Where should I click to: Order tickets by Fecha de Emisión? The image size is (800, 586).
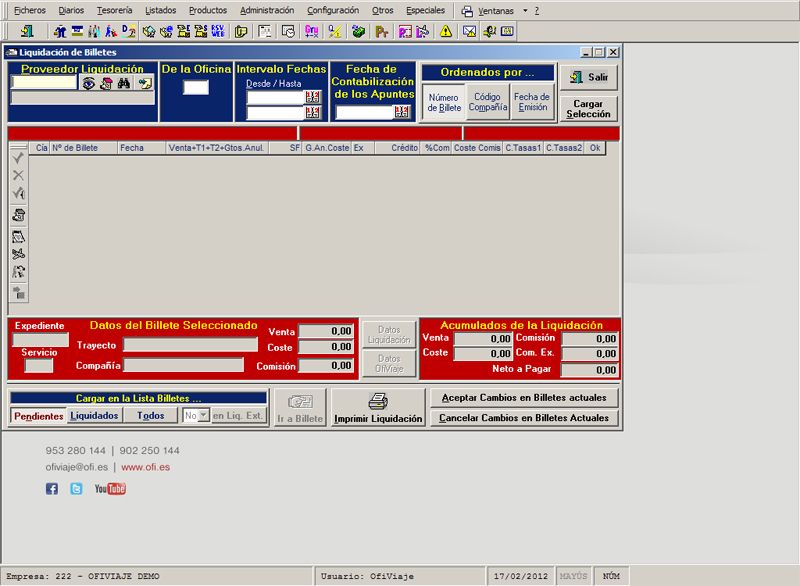click(531, 102)
